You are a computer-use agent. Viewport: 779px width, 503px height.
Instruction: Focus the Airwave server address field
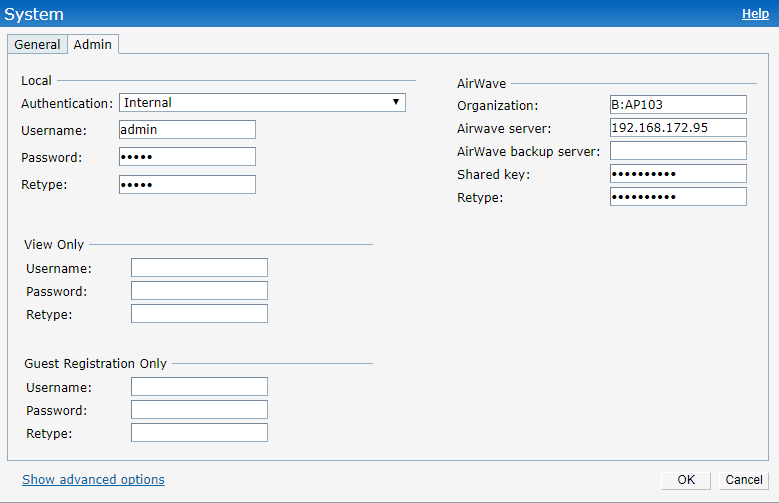point(678,128)
